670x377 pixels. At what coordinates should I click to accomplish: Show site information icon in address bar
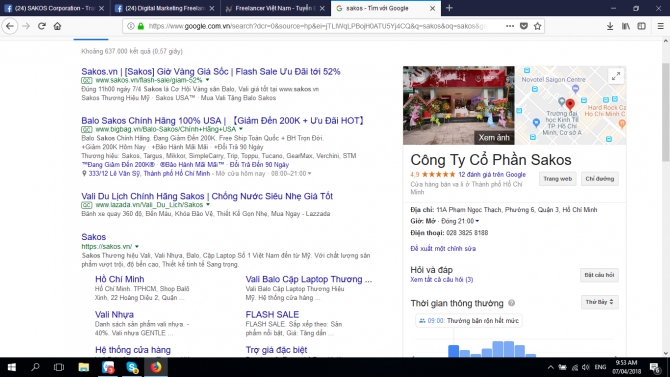(131, 26)
